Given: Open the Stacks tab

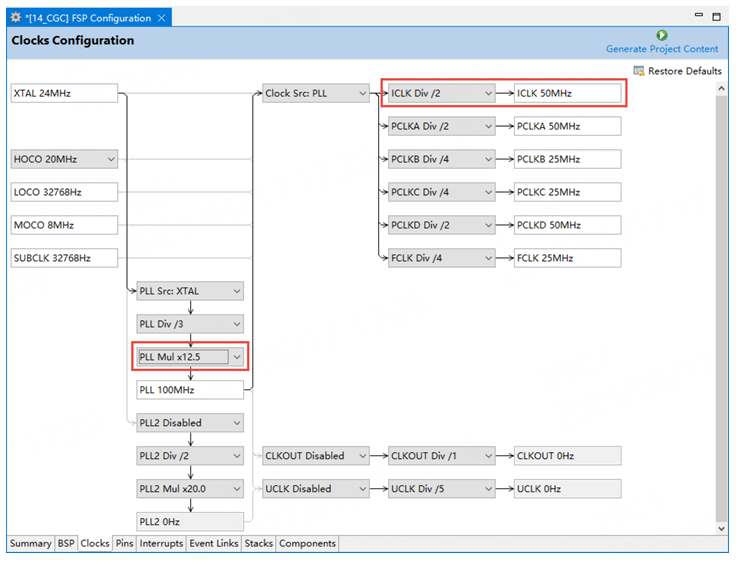Looking at the screenshot, I should tap(258, 543).
